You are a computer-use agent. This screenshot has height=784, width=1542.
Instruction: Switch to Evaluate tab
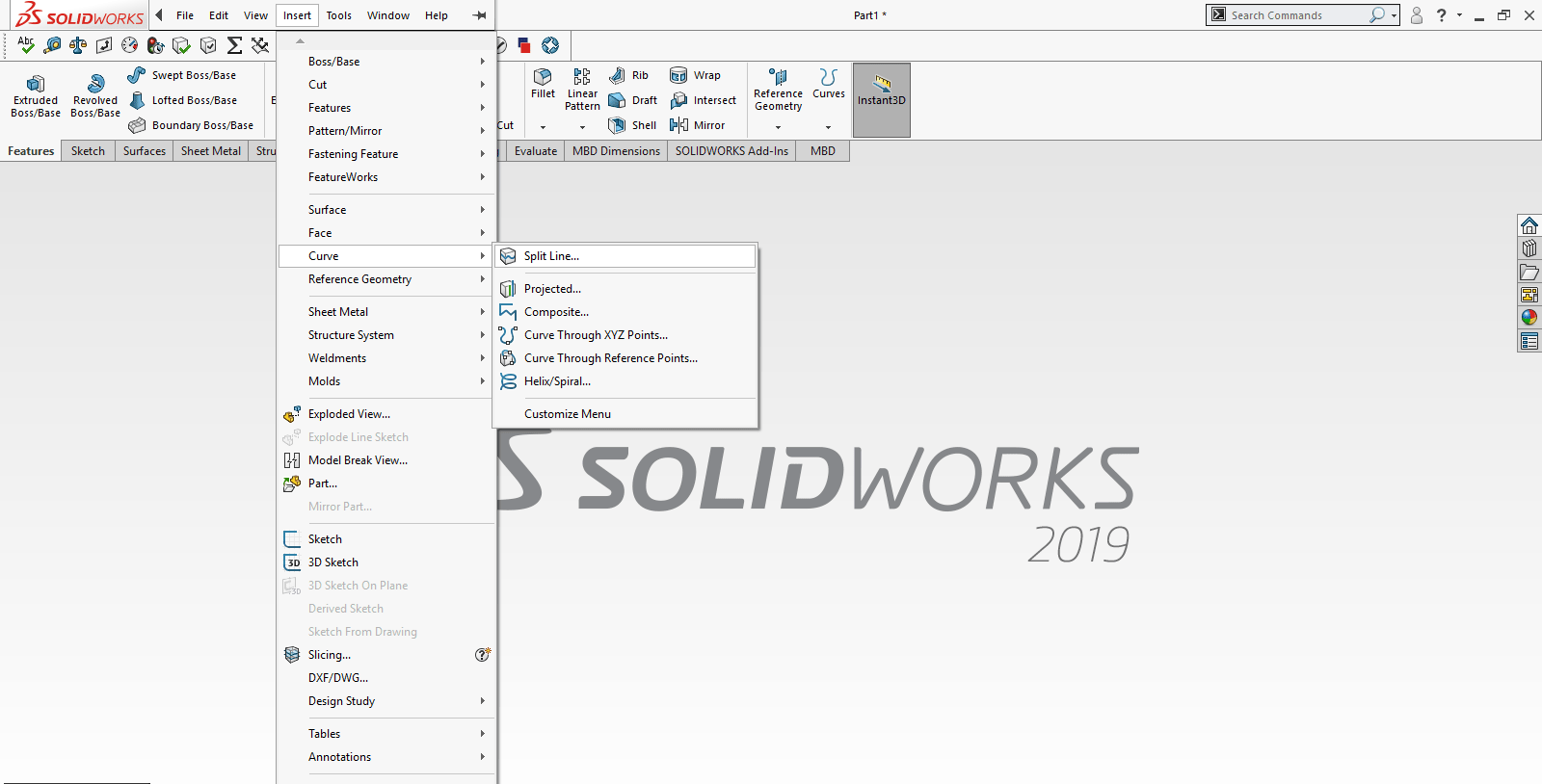pos(536,151)
